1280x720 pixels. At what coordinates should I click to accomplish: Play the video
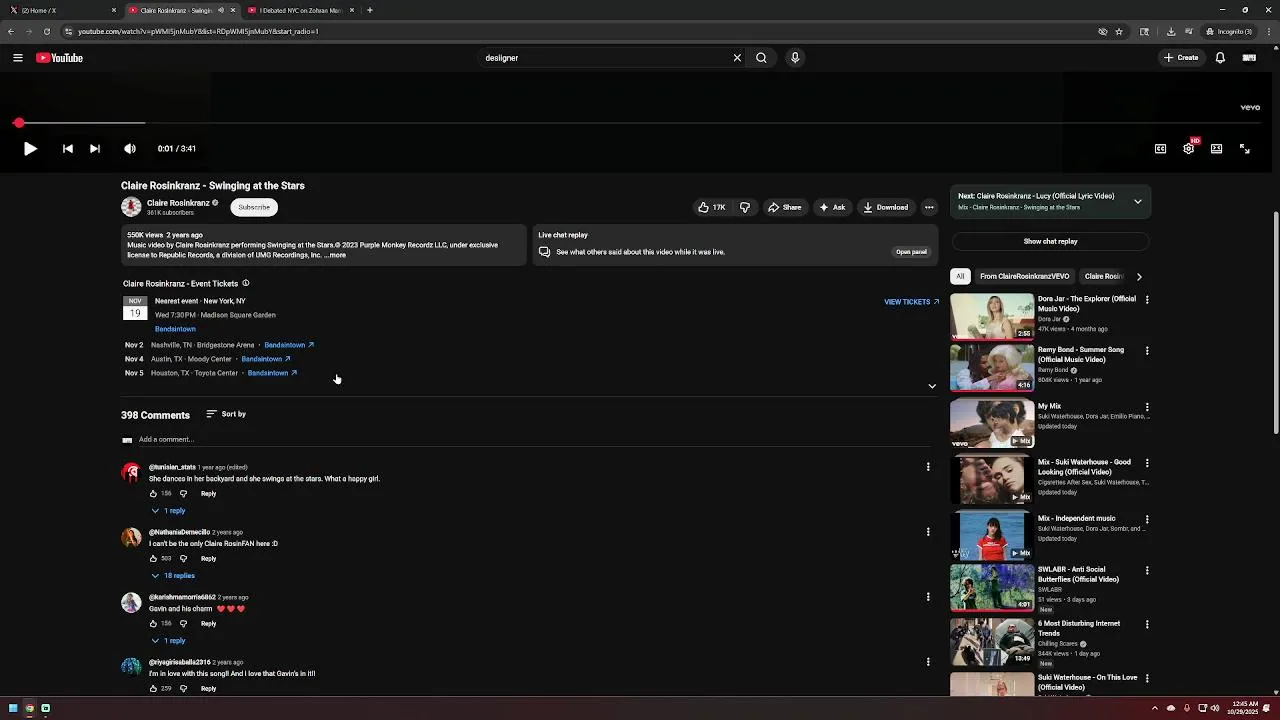tap(30, 149)
